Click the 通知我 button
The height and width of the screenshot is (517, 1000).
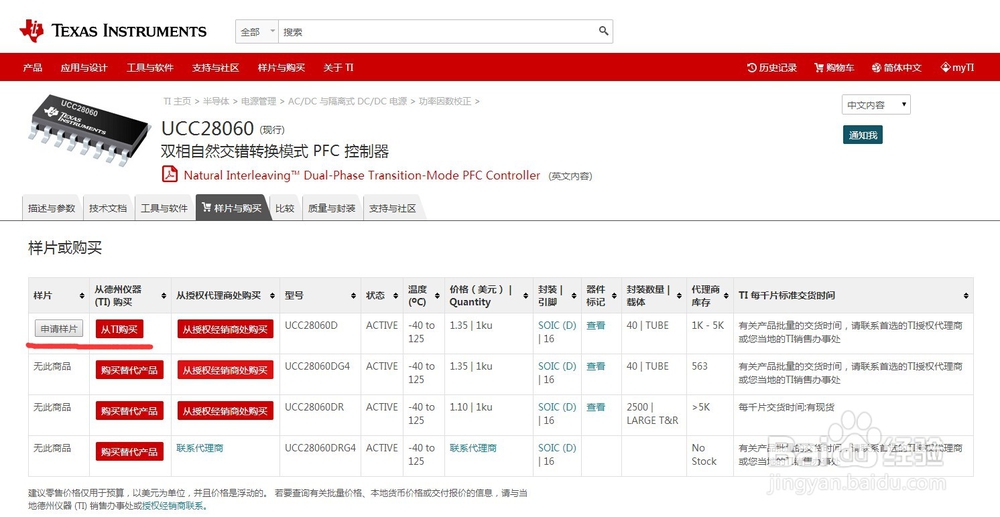coord(863,135)
